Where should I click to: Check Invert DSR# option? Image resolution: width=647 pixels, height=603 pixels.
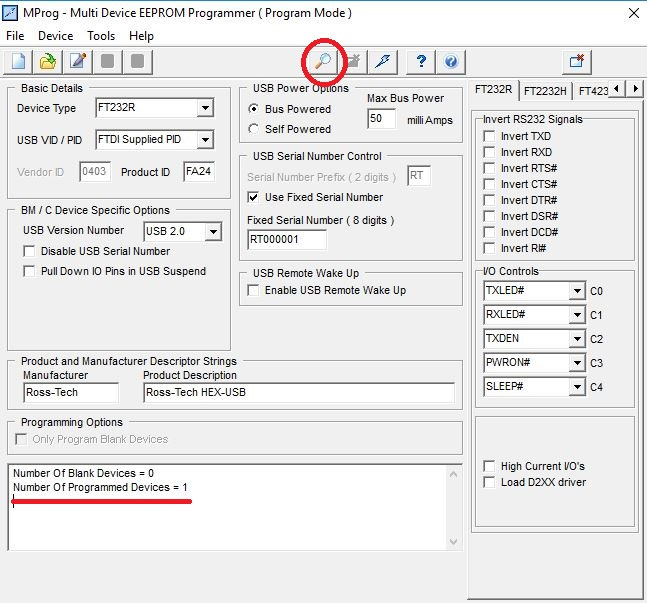(x=489, y=216)
